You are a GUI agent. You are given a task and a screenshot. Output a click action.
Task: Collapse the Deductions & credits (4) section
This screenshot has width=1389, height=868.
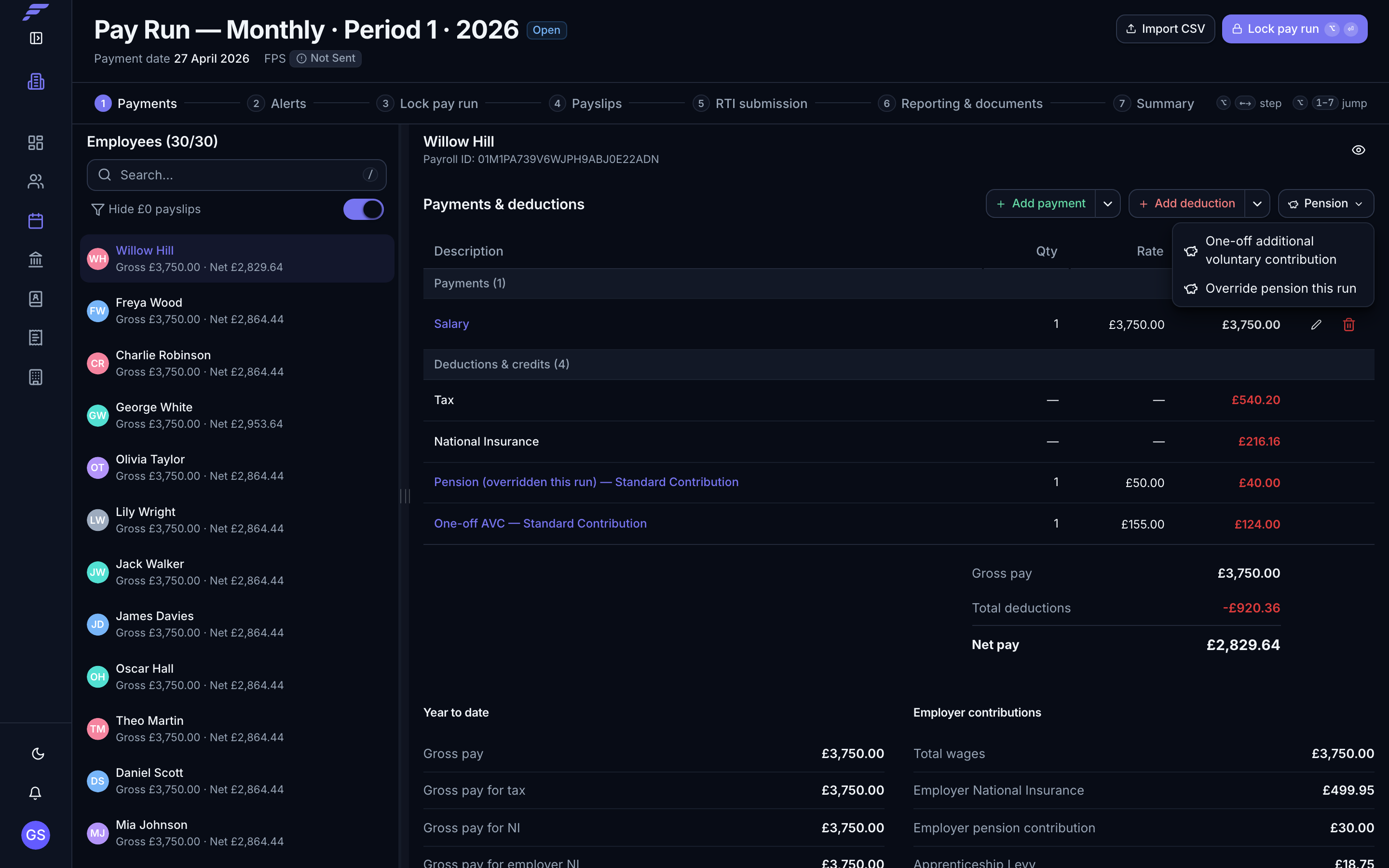898,365
